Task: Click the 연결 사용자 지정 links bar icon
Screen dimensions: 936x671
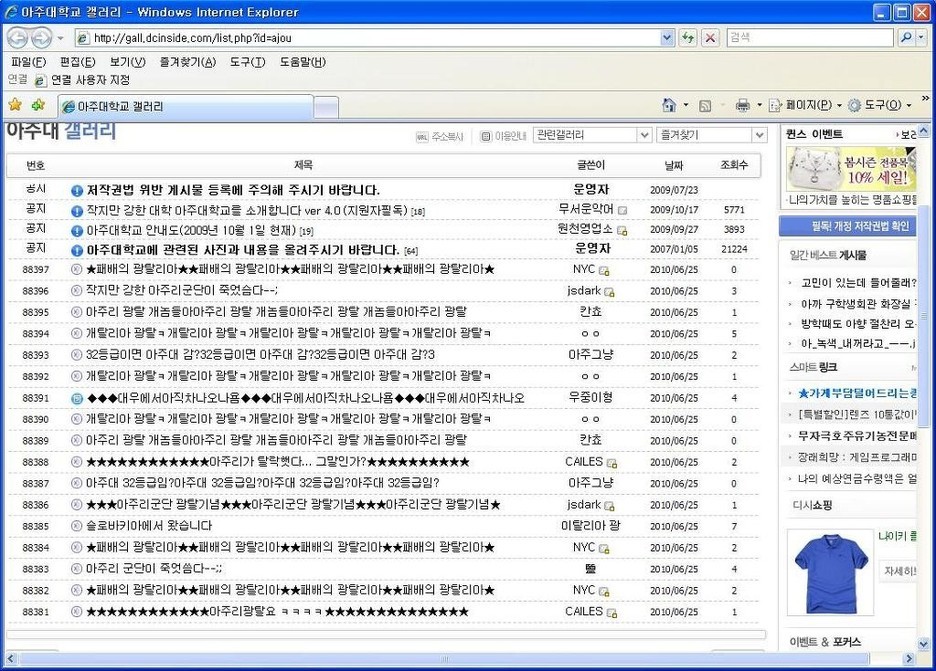Action: click(40, 81)
